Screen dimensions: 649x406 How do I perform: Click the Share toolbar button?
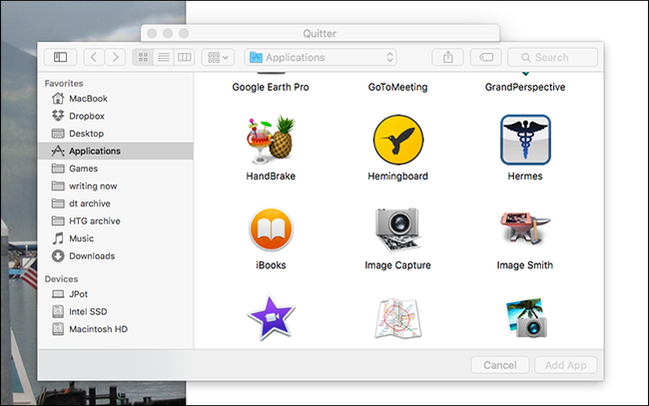point(448,57)
